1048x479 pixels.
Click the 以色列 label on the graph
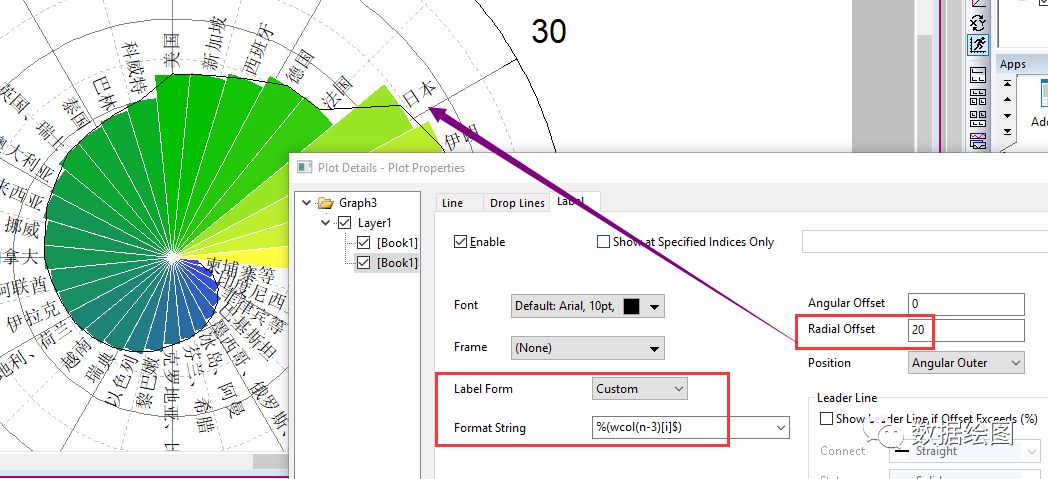120,379
